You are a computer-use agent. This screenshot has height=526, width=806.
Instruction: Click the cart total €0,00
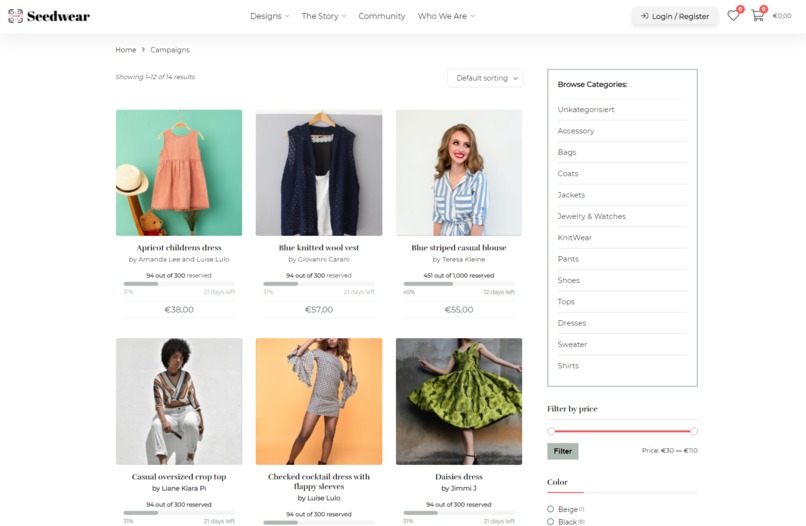(x=782, y=16)
